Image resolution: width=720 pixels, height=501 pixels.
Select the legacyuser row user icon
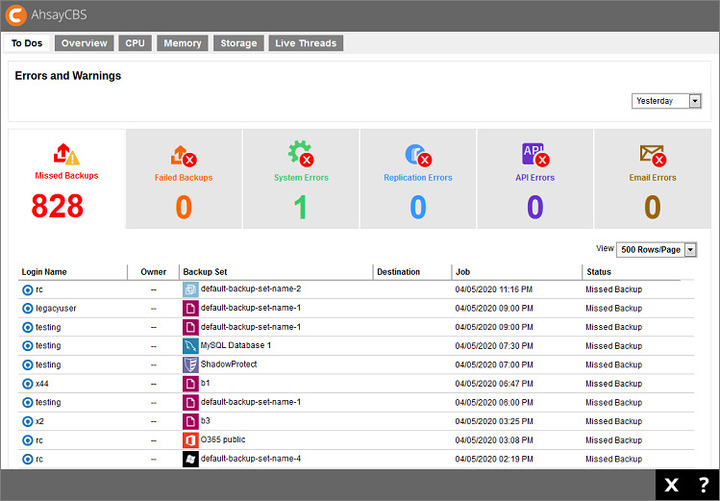tap(27, 308)
